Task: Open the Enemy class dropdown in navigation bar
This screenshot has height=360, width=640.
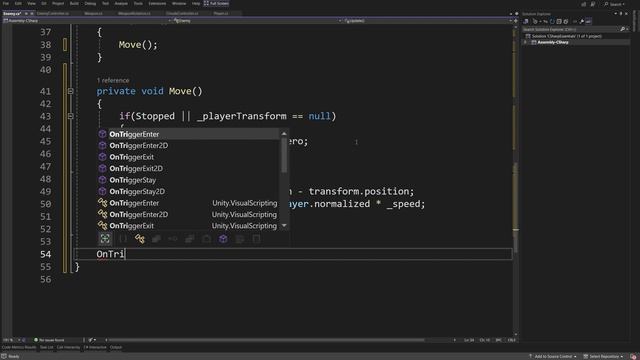Action: [257, 20]
